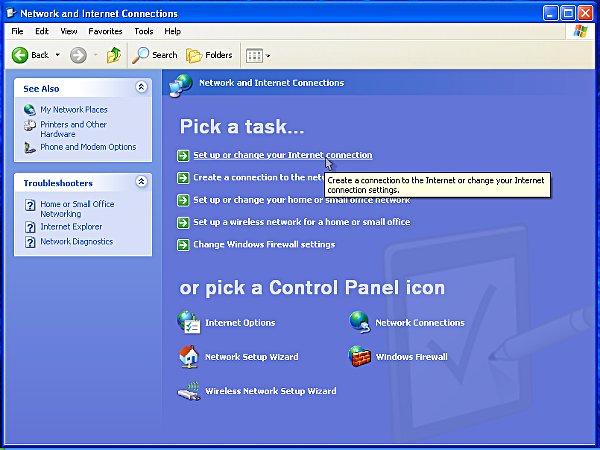Click Set up or change your Internet connection

pos(282,155)
